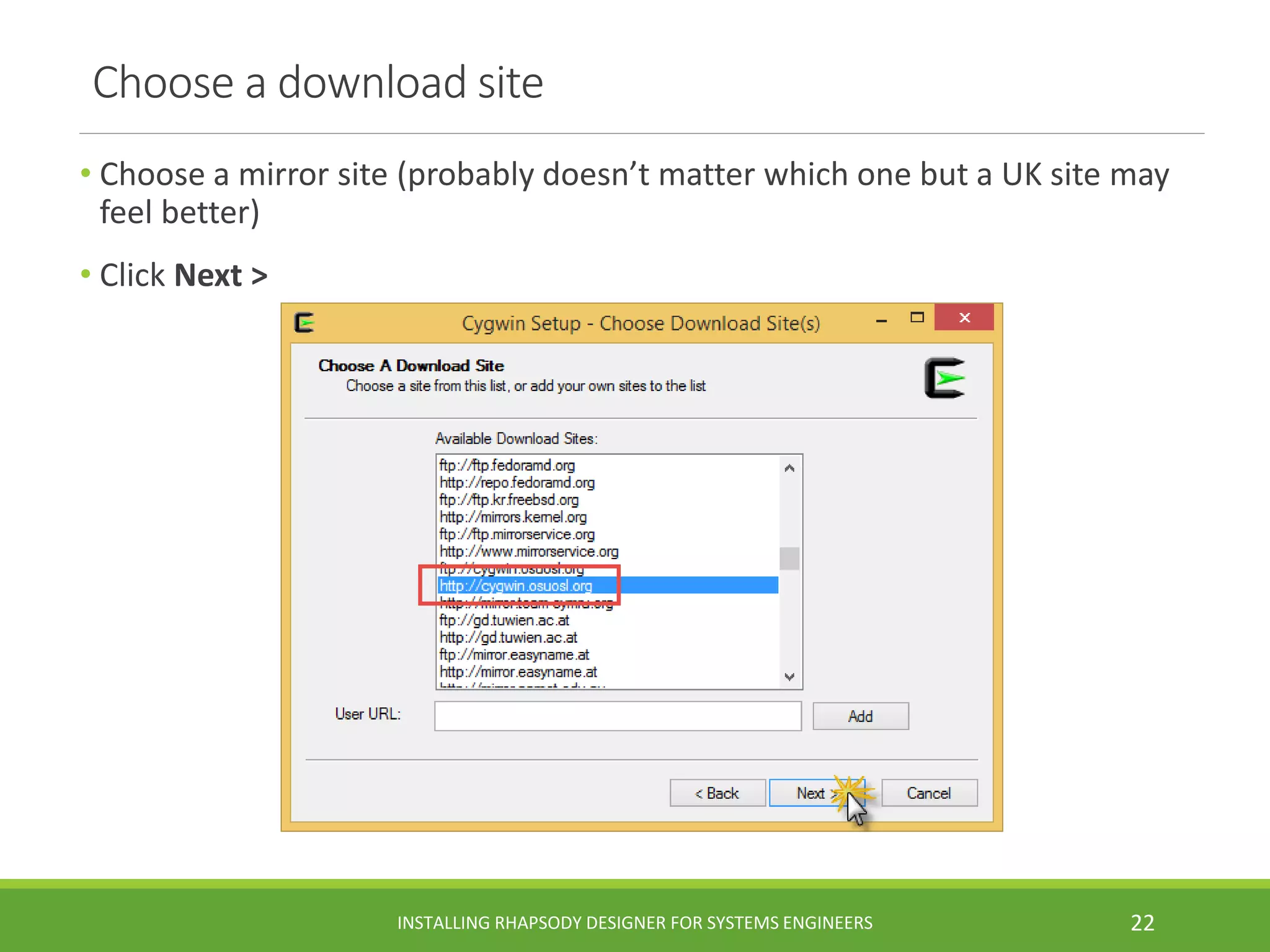
Task: Close the Cygwin Setup dialog
Action: click(964, 317)
